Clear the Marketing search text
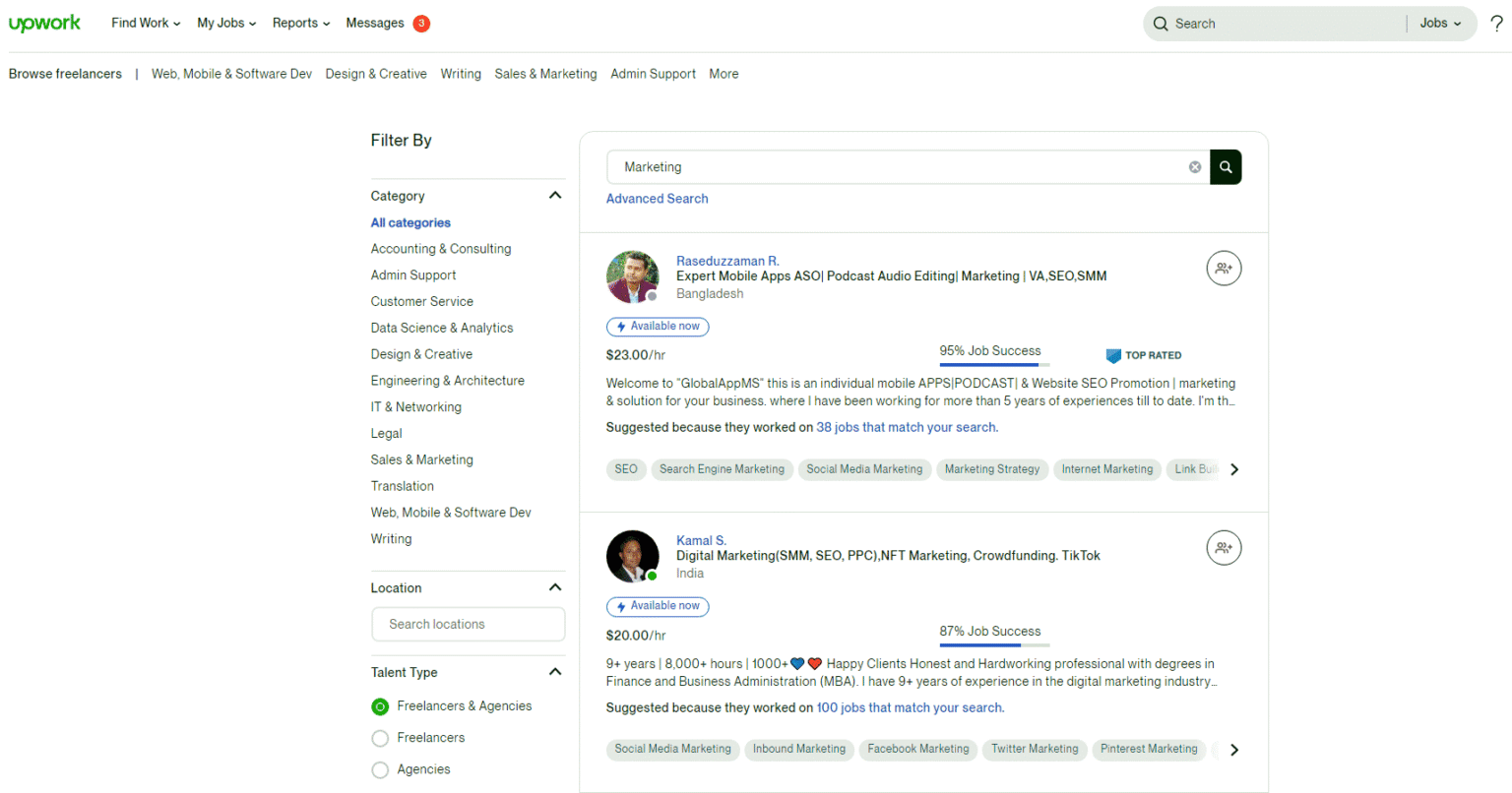Viewport: 1512px width, 793px height. (x=1194, y=167)
